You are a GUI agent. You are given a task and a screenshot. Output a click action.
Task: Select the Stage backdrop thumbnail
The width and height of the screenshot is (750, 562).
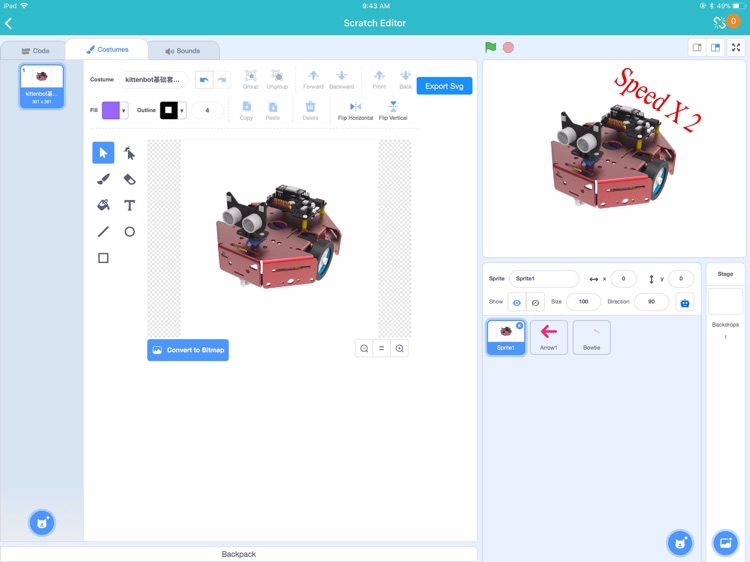725,301
